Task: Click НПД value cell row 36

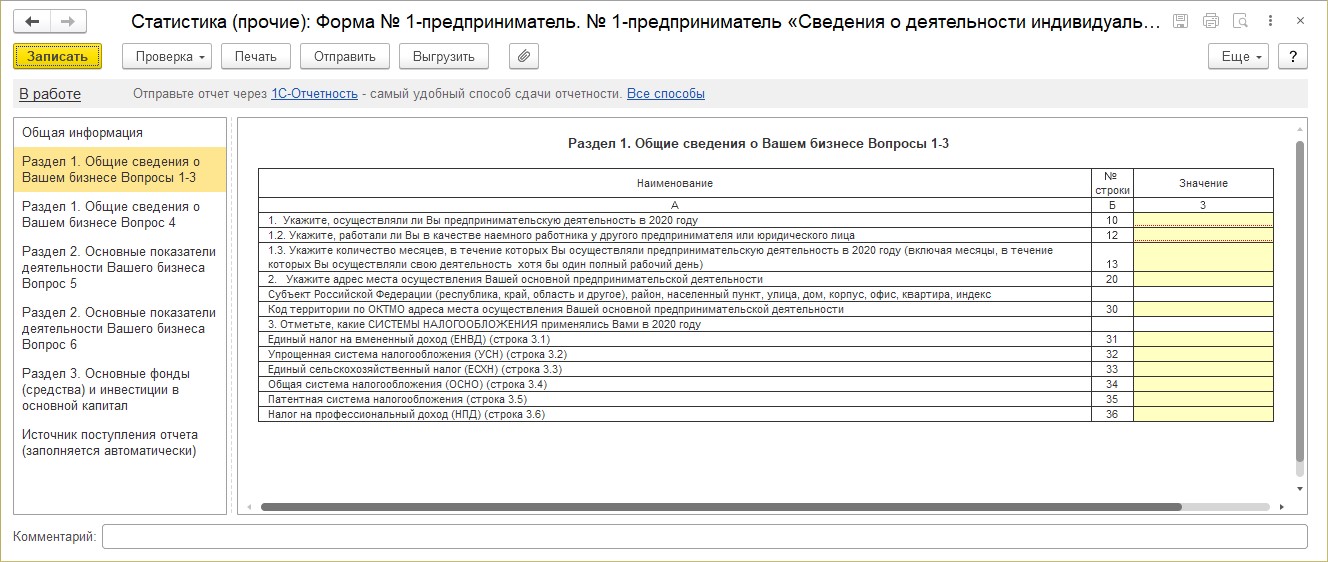Action: tap(1203, 414)
